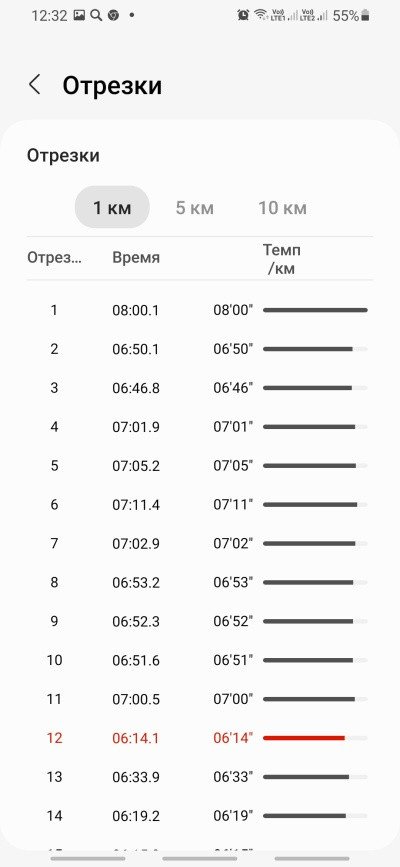Tap the LTE1 signal strength icon
This screenshot has height=867, width=400.
[x=283, y=15]
